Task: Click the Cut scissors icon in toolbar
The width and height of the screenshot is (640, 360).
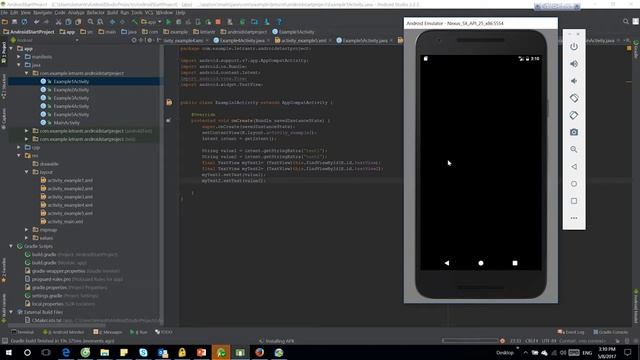Action: pos(58,22)
